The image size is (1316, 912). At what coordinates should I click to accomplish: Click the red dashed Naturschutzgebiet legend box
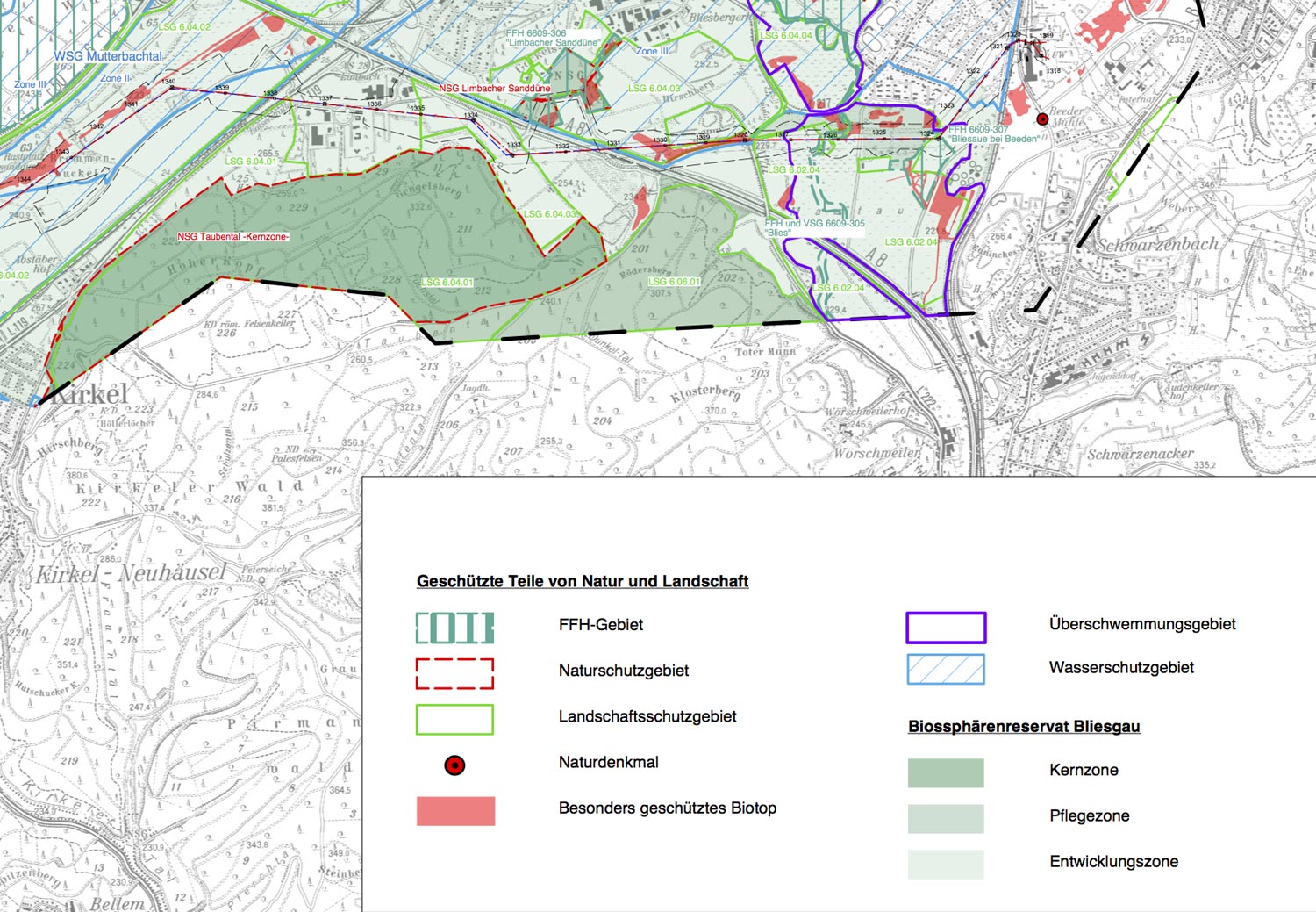(x=454, y=673)
